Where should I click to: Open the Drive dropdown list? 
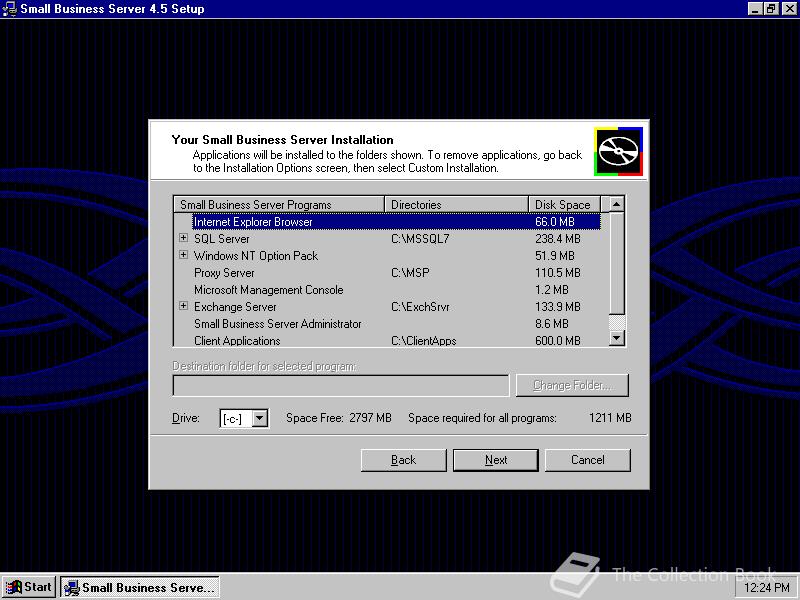click(x=260, y=418)
